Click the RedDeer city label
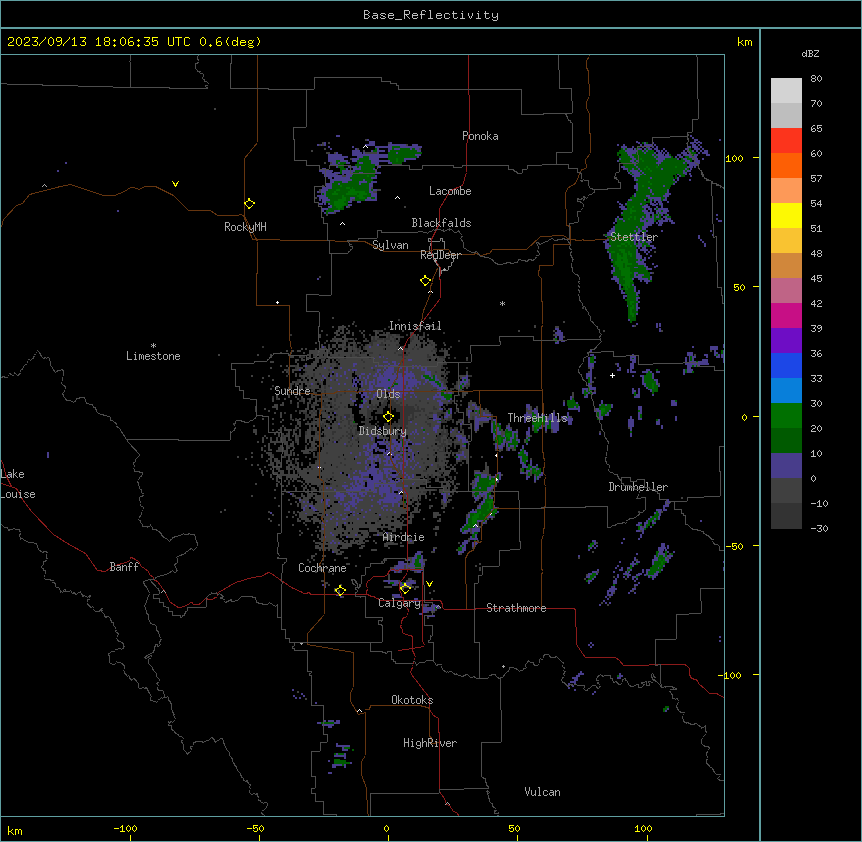 [440, 255]
